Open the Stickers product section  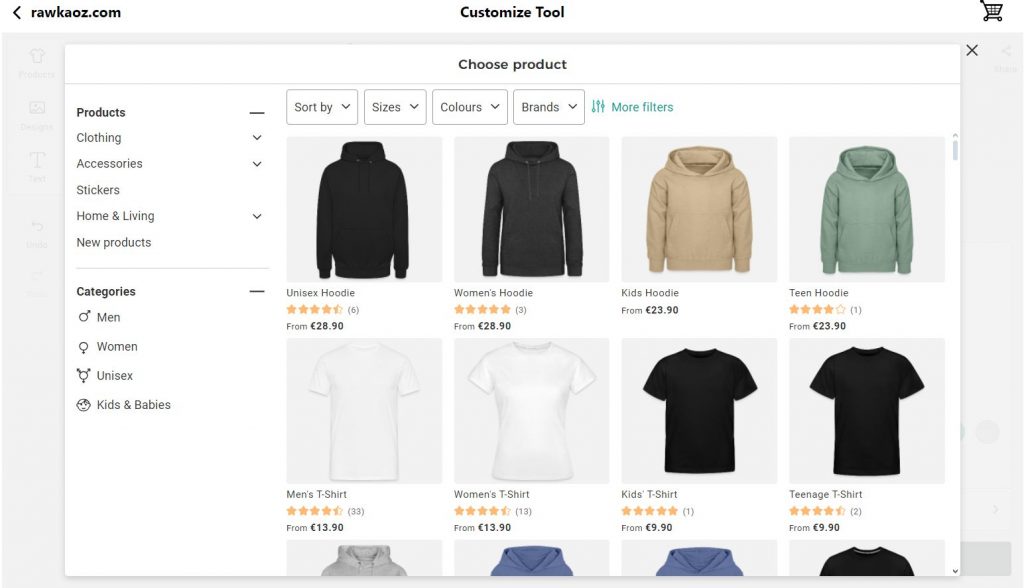(97, 189)
